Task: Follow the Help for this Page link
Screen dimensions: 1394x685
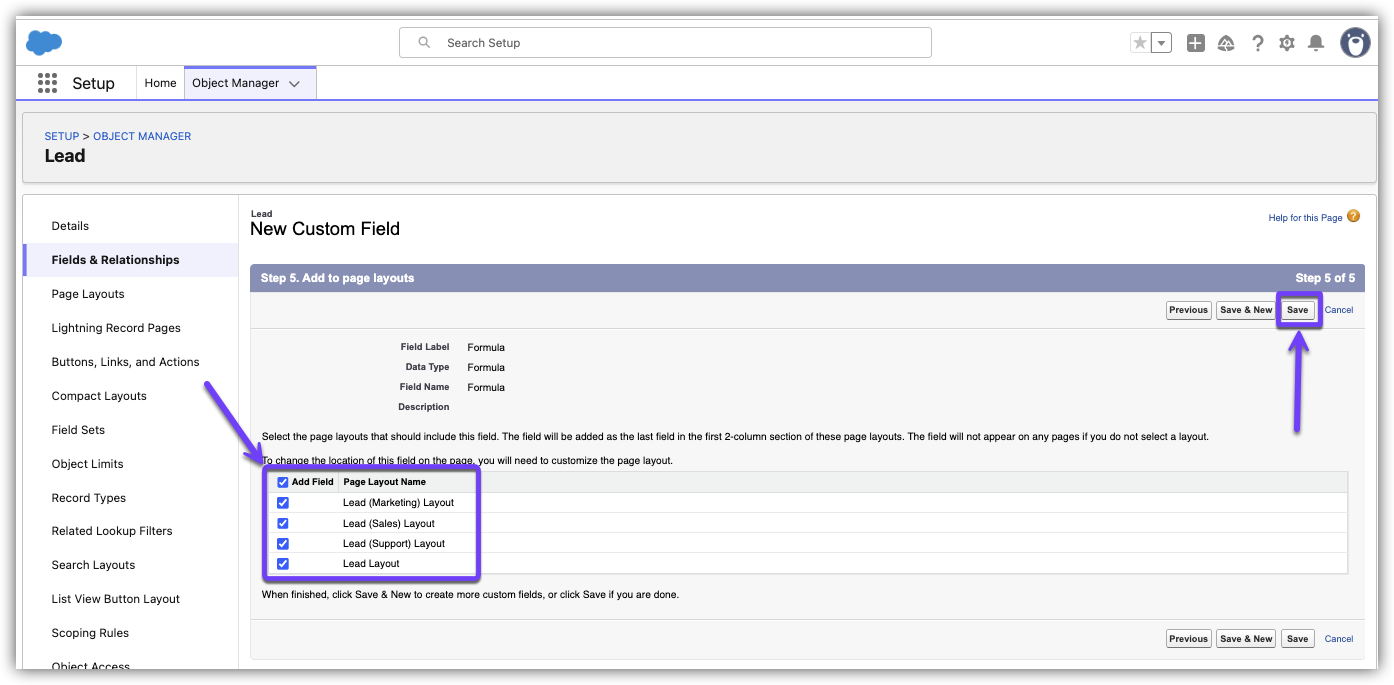Action: pyautogui.click(x=1305, y=218)
